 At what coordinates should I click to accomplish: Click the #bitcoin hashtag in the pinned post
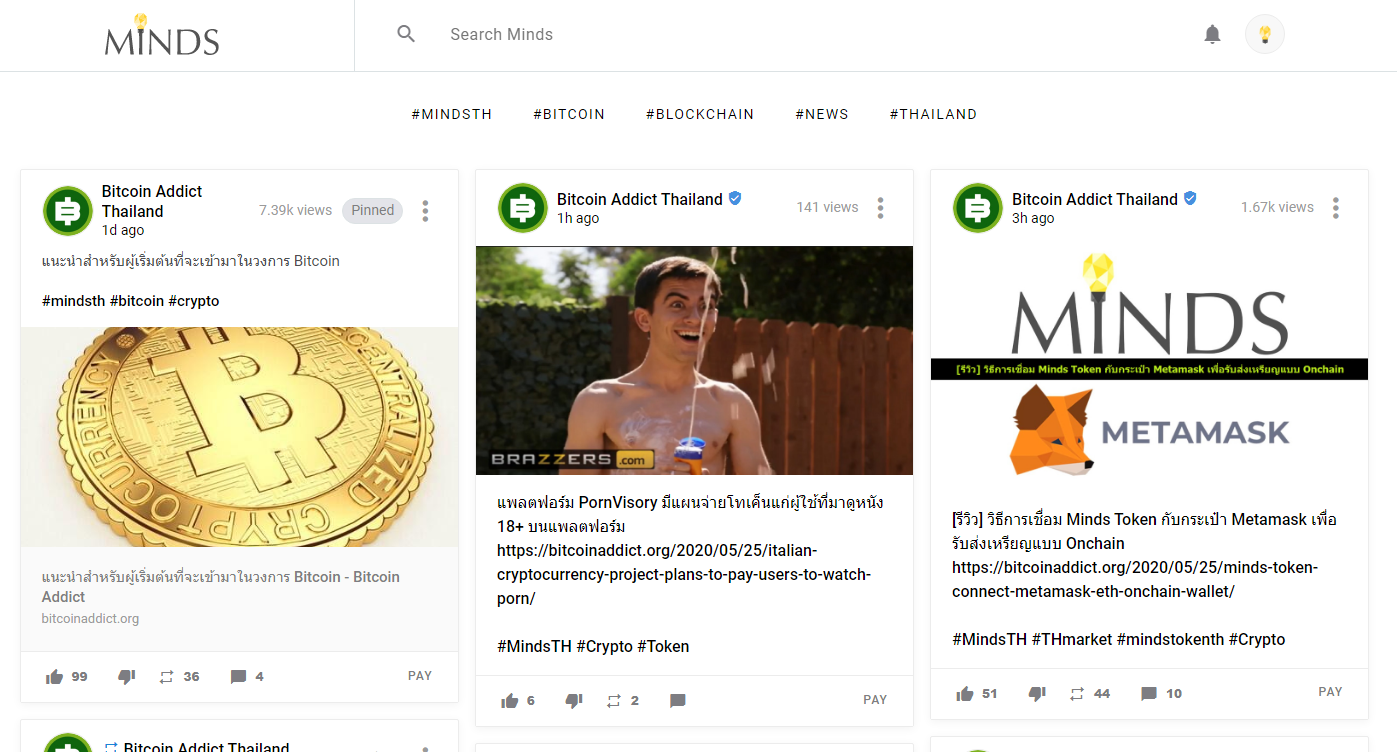[x=136, y=301]
